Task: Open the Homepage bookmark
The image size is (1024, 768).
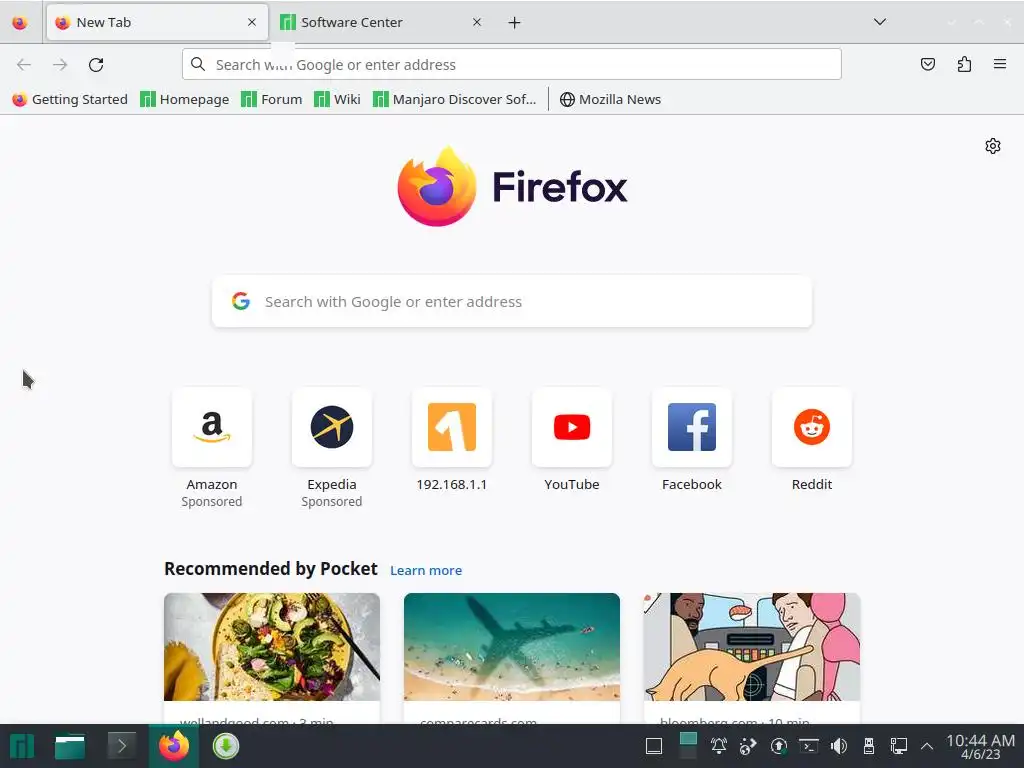Action: pos(185,99)
